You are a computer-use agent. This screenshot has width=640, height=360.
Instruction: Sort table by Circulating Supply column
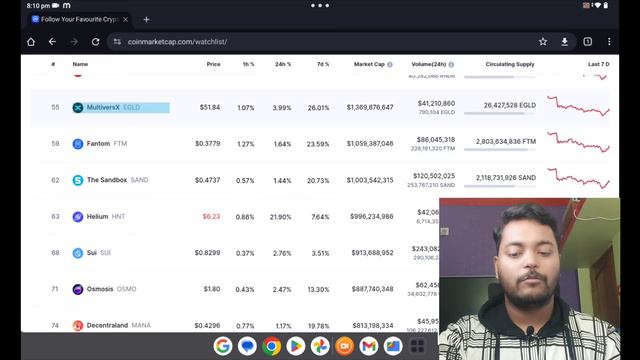510,64
